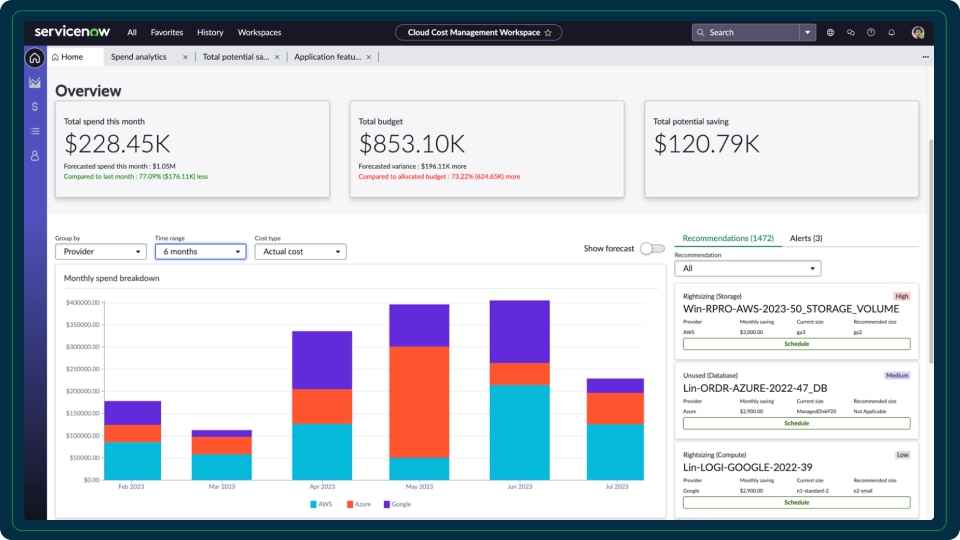The image size is (960, 540).
Task: Open the notifications bell icon
Action: (891, 32)
